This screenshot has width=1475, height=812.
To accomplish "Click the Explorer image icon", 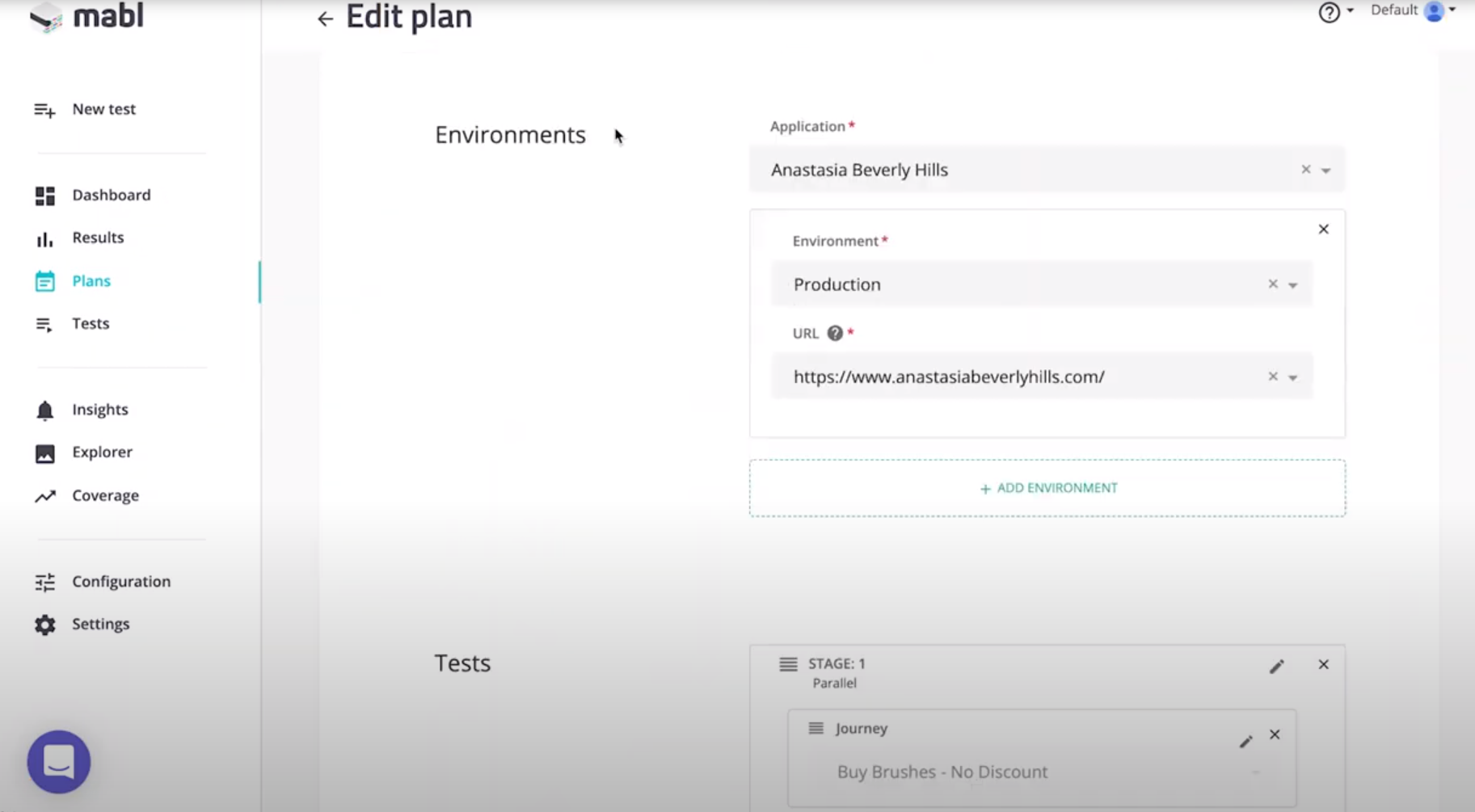I will click(44, 454).
